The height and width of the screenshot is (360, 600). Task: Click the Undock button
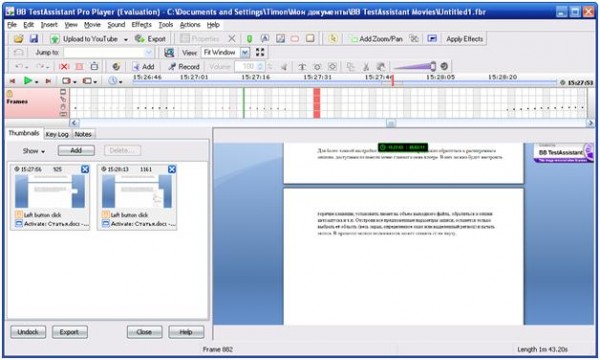tap(28, 332)
